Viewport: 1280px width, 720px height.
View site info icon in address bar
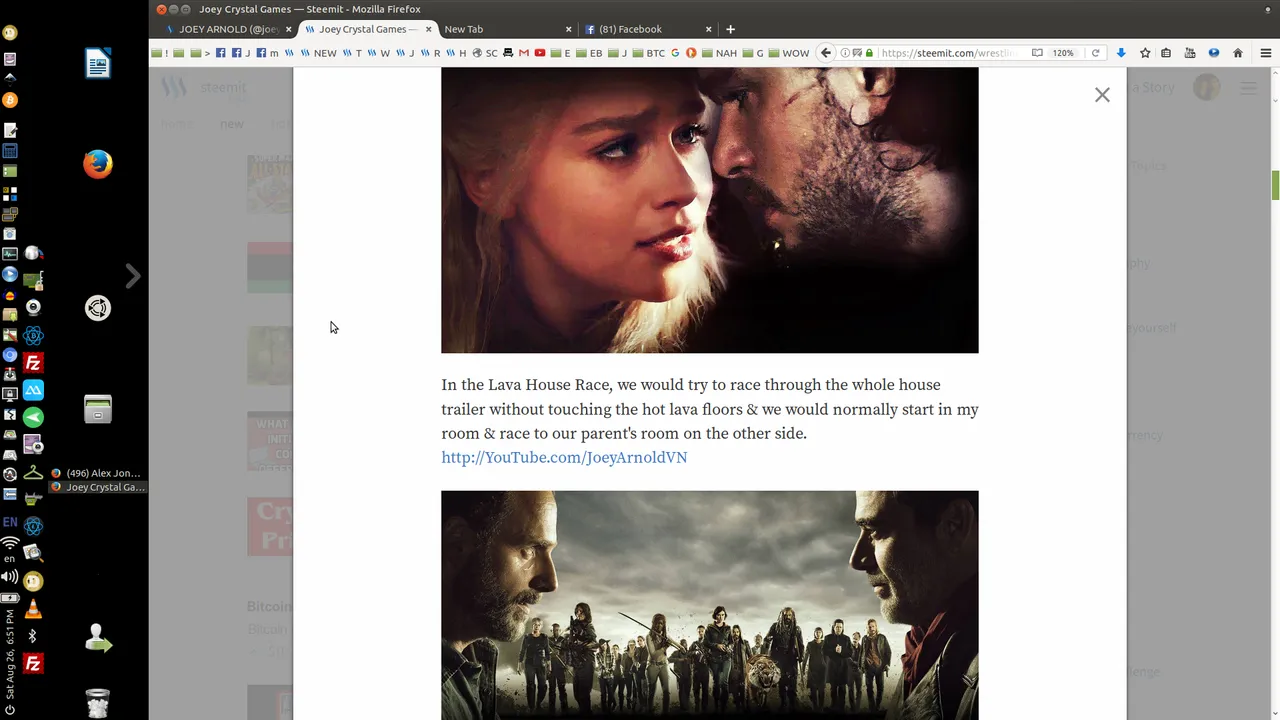tap(845, 53)
